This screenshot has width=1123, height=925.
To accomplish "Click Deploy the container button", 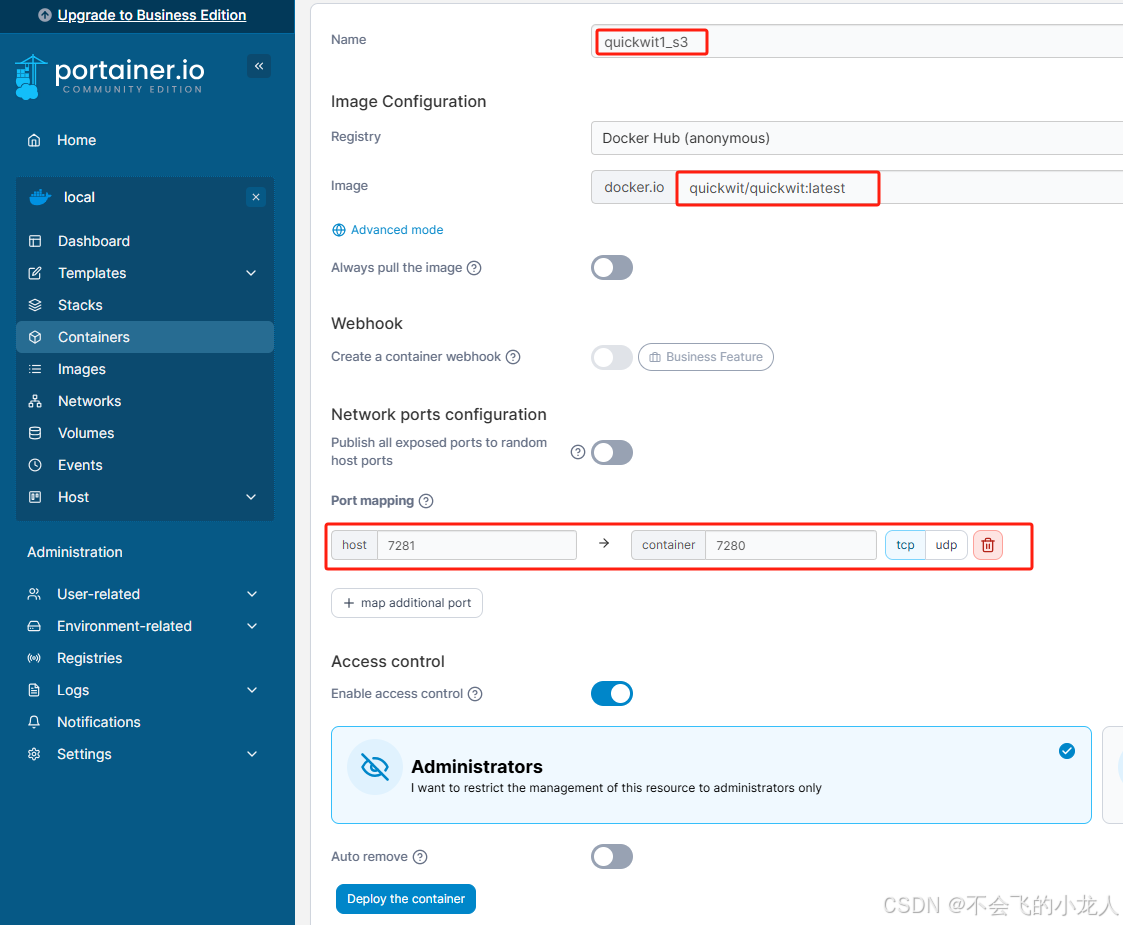I will coord(406,899).
